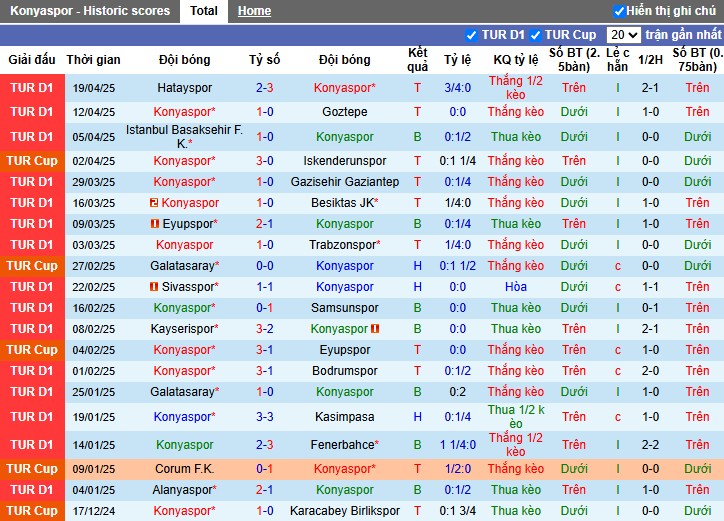Click Besiktas JK team name

point(342,203)
